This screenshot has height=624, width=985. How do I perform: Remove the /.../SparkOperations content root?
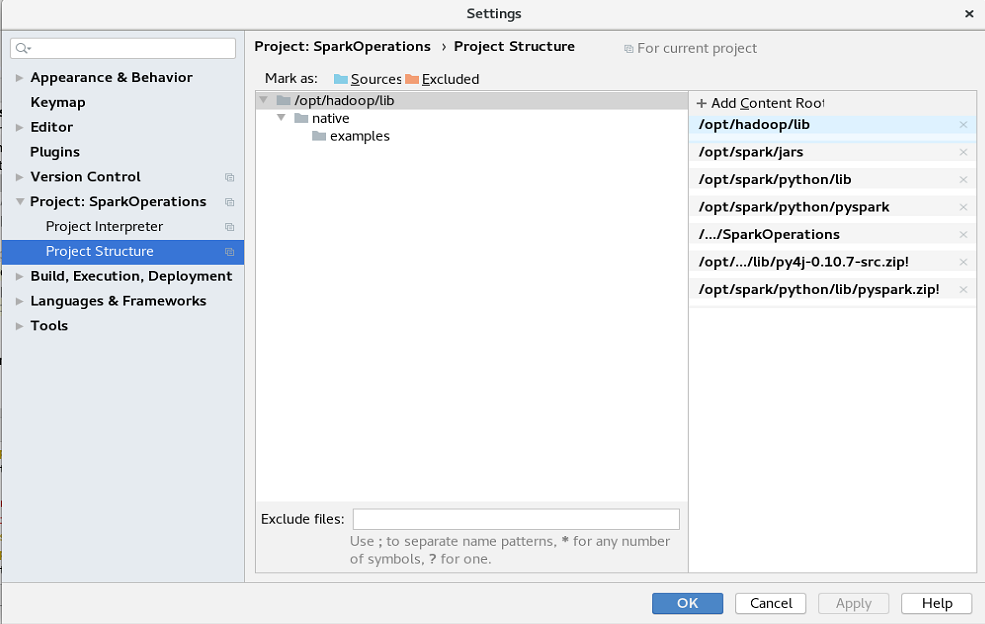tap(963, 234)
